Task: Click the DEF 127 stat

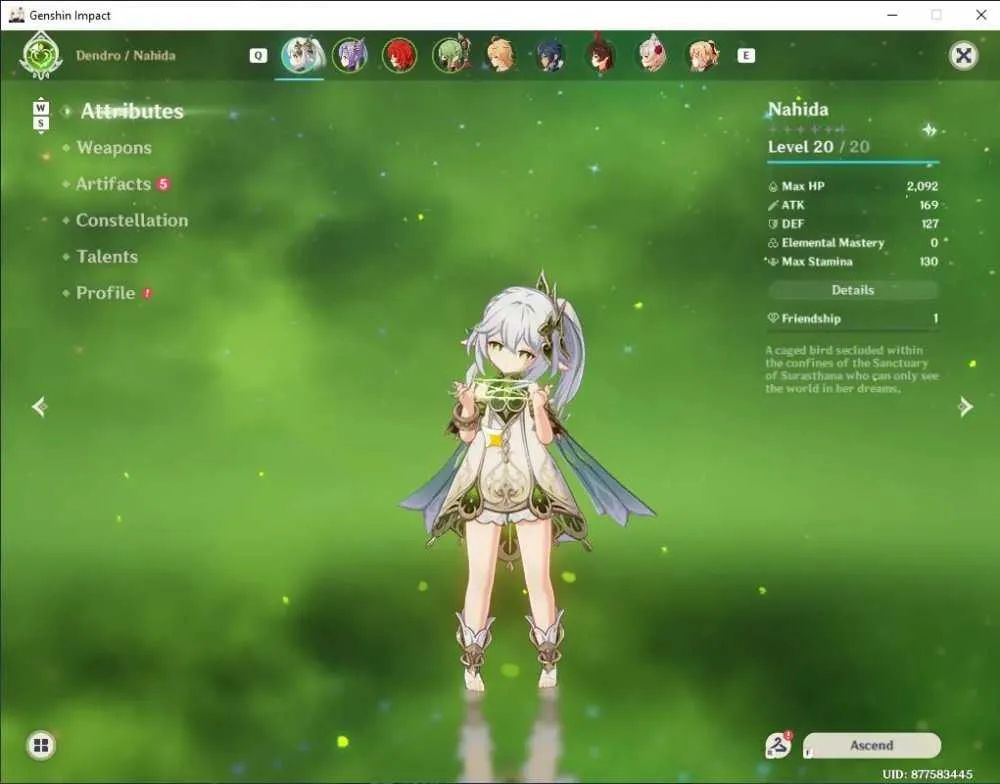Action: point(853,224)
